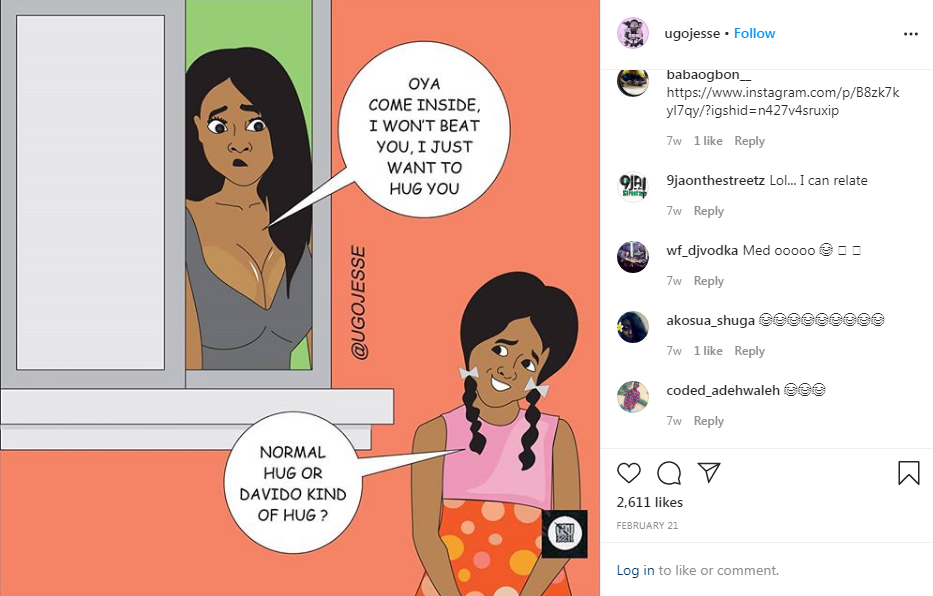Open coded_adehwaleh avatar
The image size is (933, 596).
tap(633, 397)
